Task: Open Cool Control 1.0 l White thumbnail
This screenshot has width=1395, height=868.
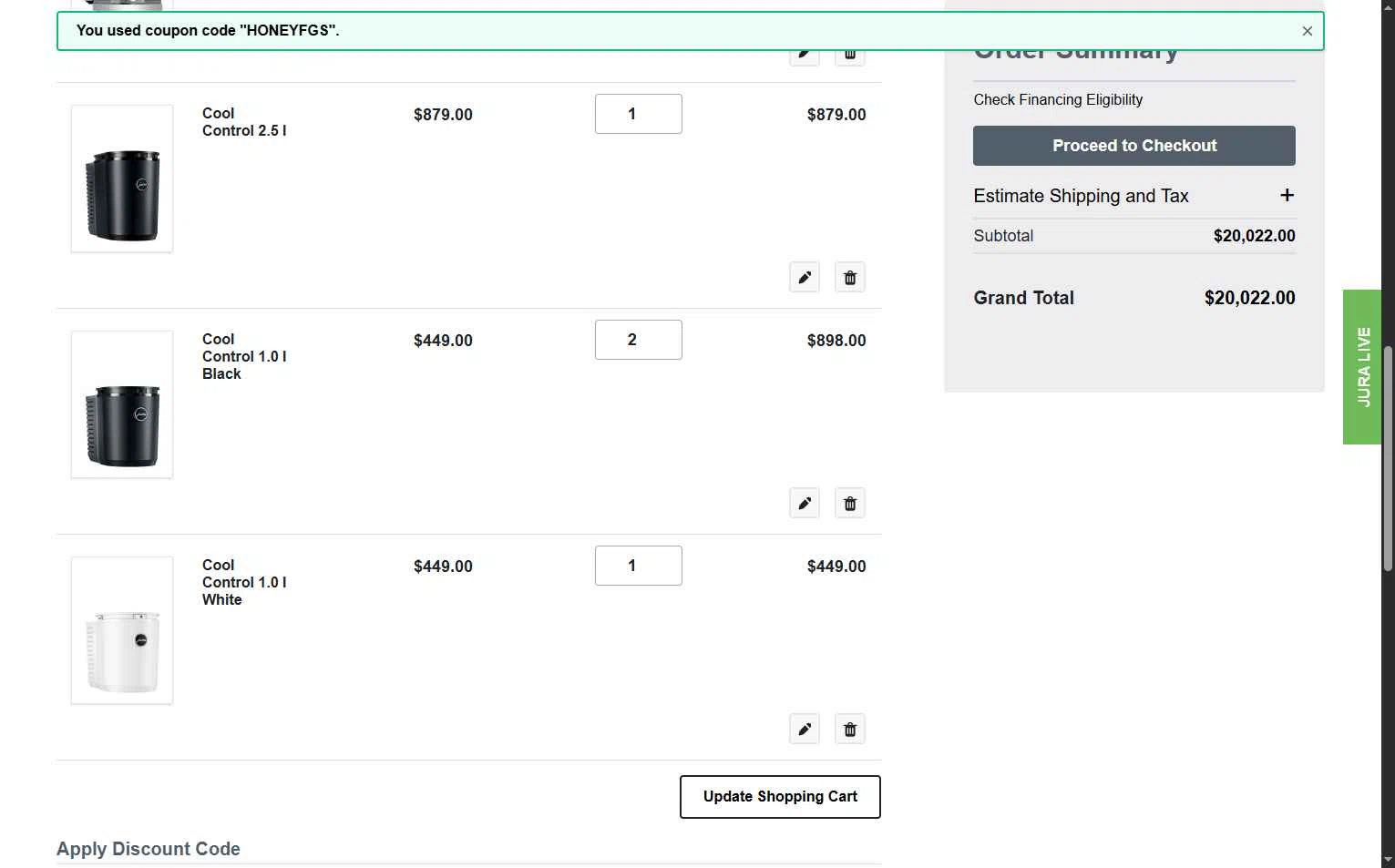Action: tap(122, 630)
